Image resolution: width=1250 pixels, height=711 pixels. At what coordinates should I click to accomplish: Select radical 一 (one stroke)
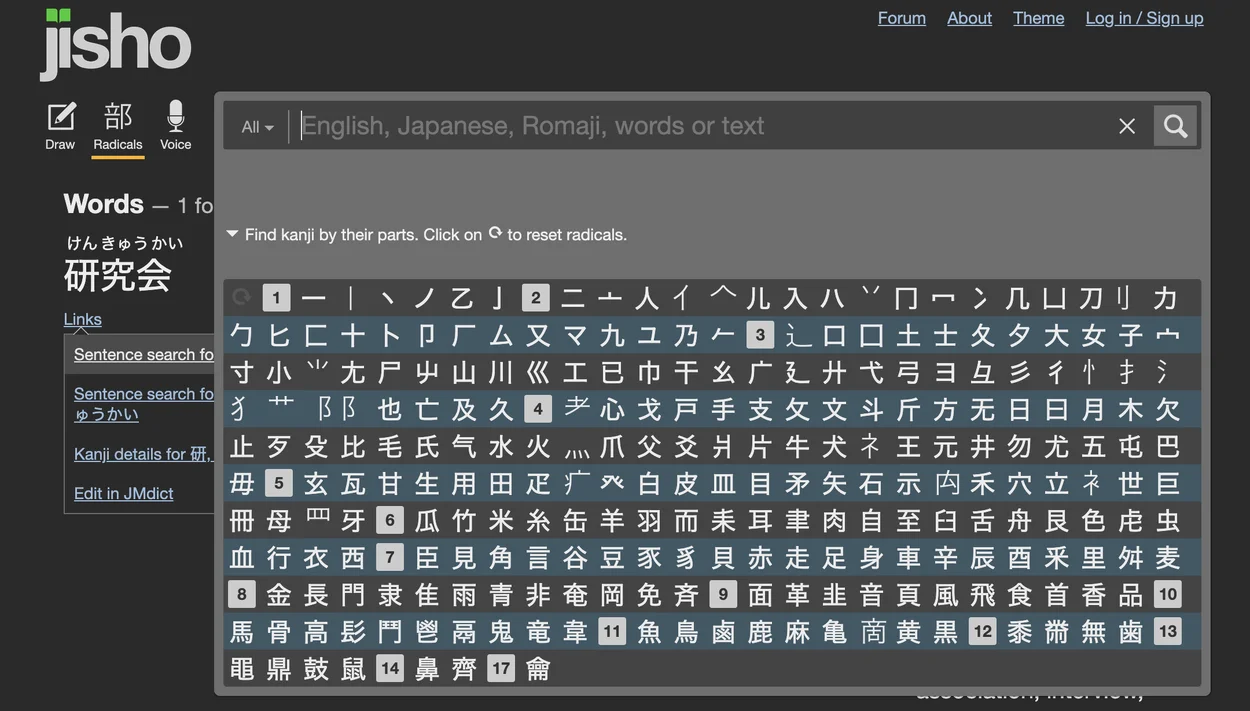pyautogui.click(x=314, y=298)
